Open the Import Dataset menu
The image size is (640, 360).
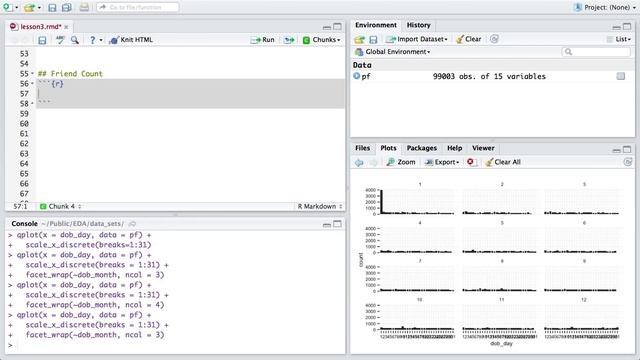pos(417,39)
